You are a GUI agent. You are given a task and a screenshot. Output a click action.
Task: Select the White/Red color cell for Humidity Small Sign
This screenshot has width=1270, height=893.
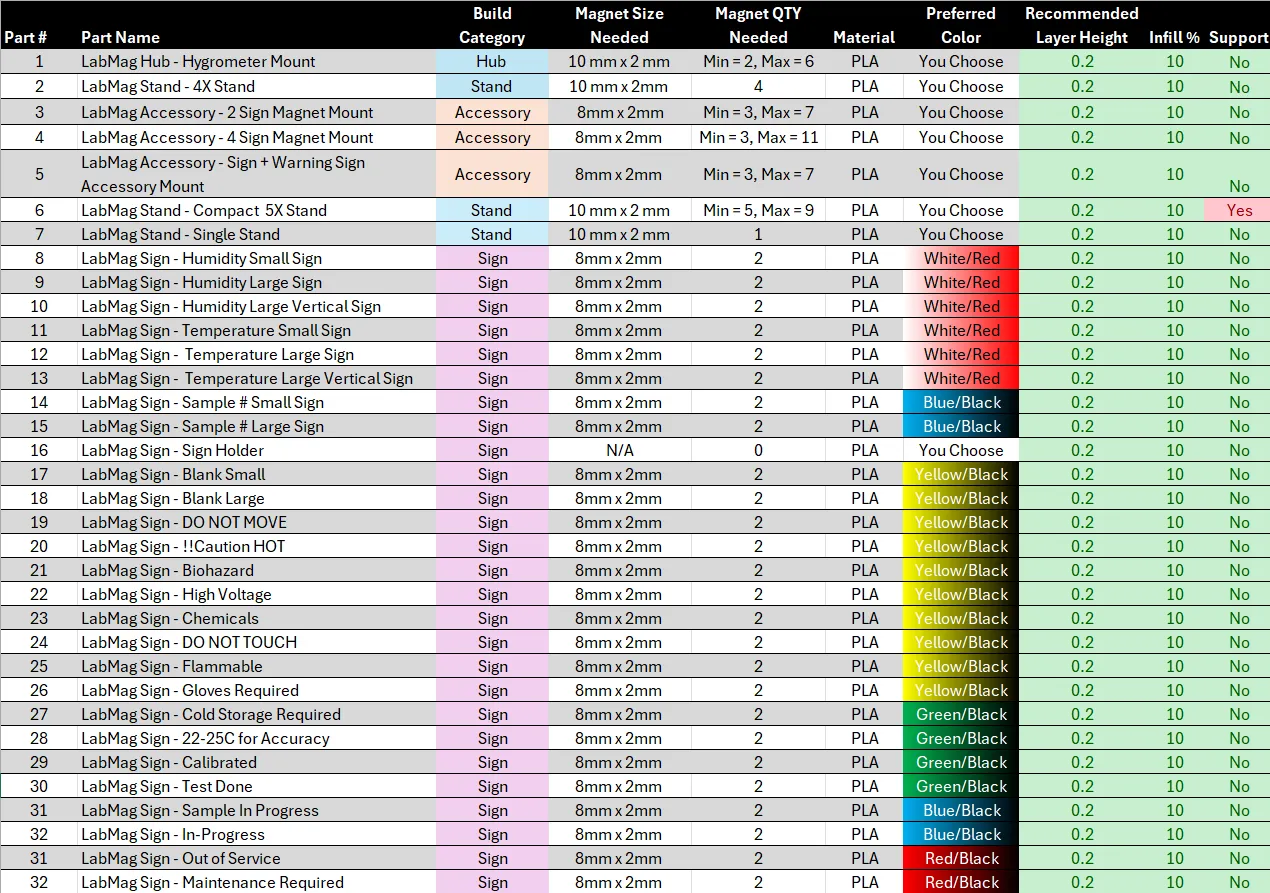tap(961, 258)
